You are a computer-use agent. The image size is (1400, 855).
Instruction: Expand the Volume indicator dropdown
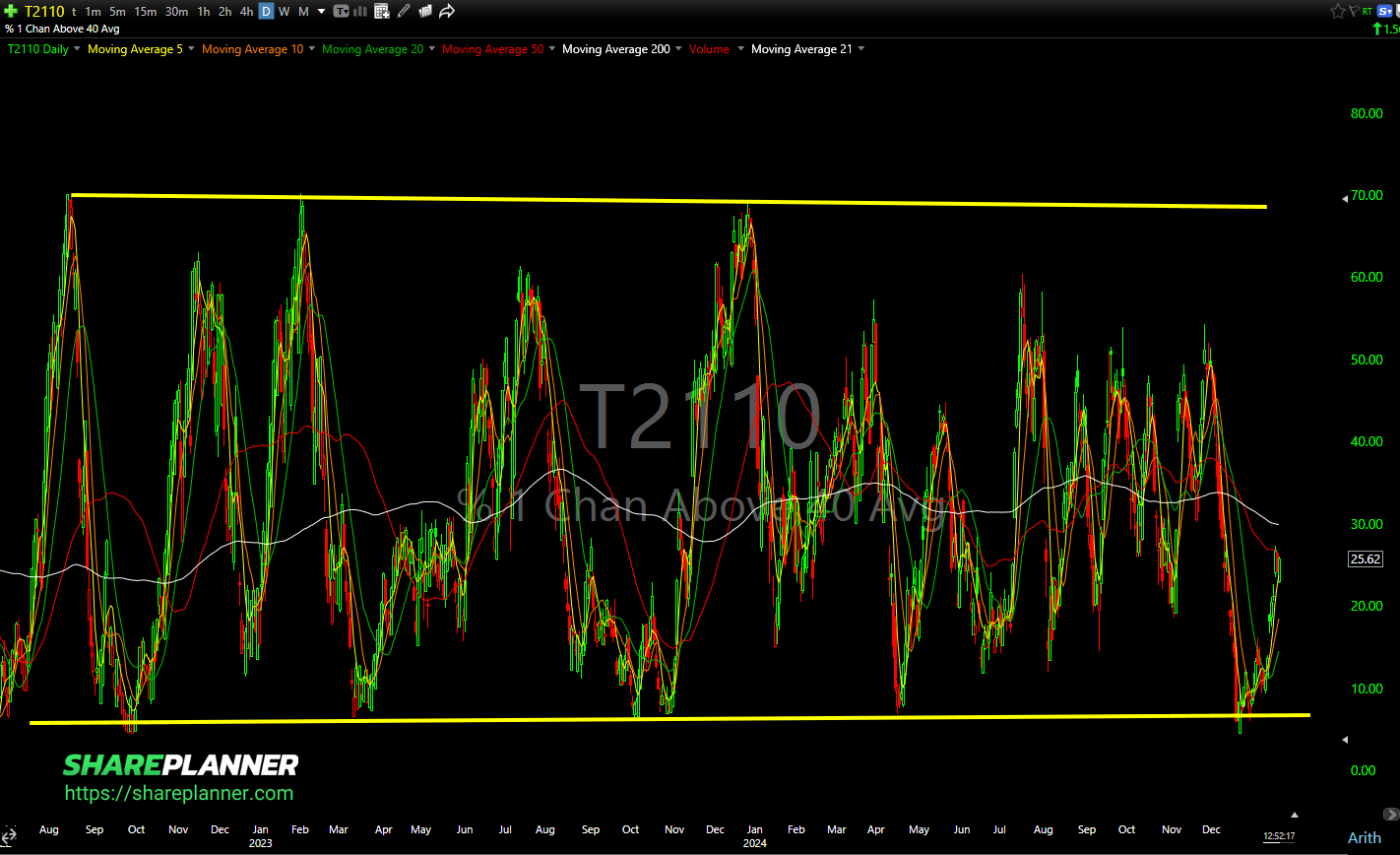[x=740, y=49]
